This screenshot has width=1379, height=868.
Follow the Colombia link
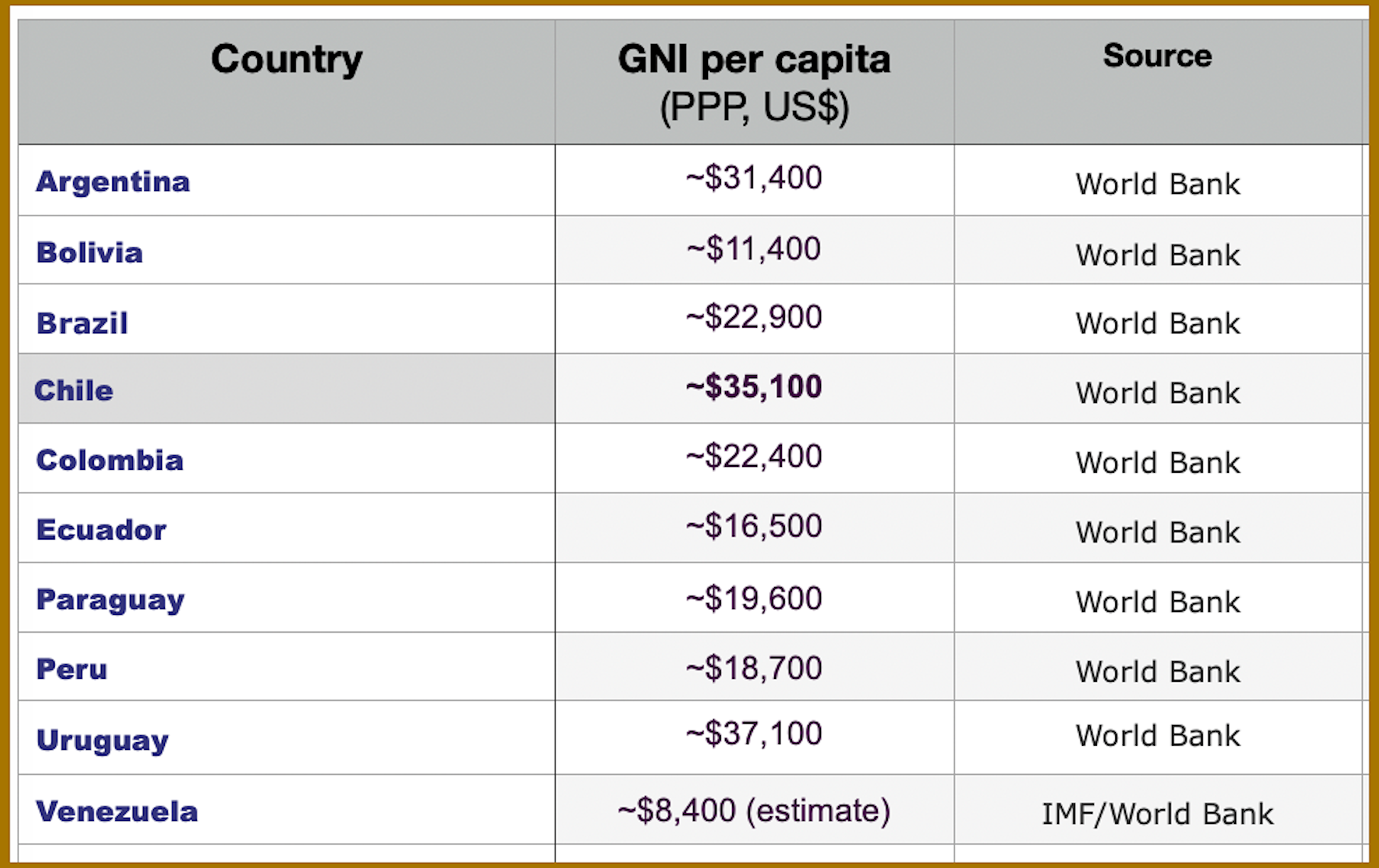(x=110, y=461)
